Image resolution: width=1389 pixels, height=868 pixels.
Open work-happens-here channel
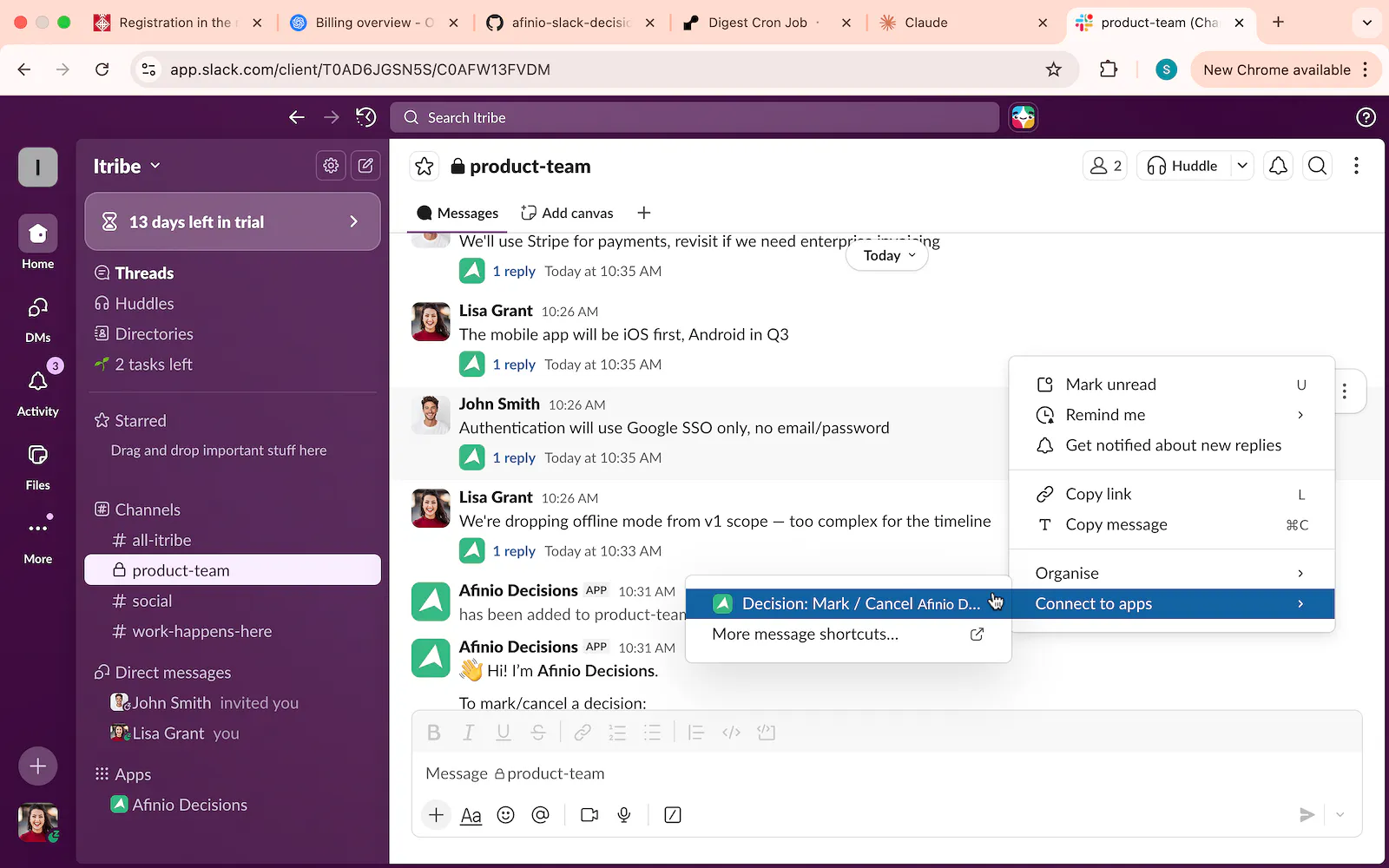pos(233,631)
